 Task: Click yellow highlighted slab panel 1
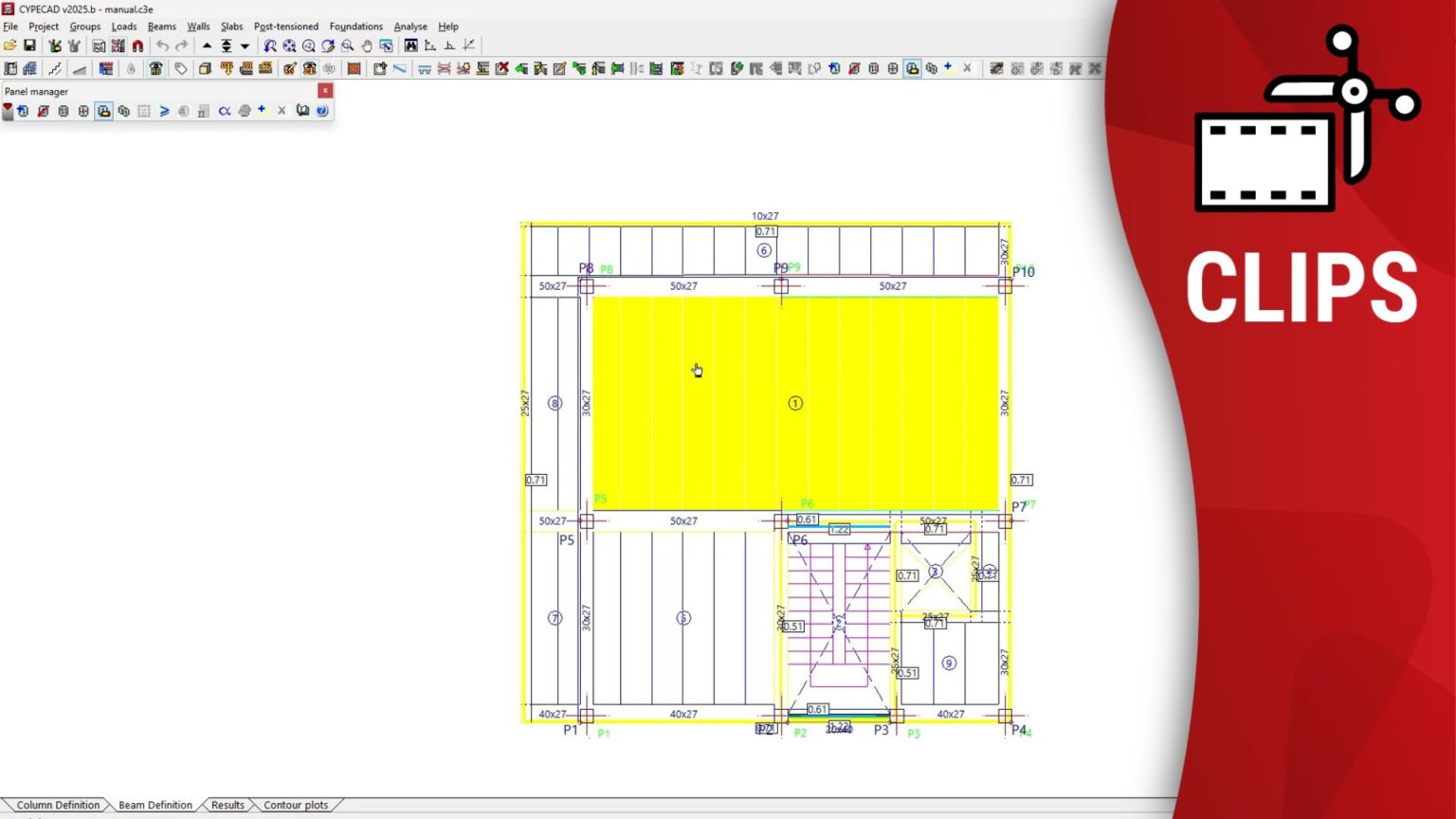click(x=794, y=403)
